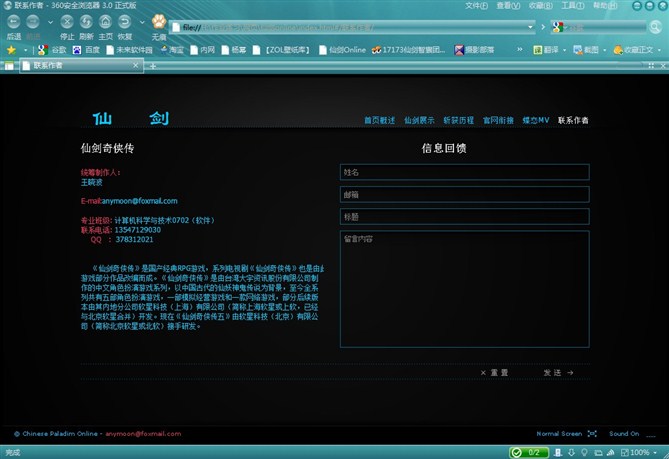Open the 蝶恋MV navigation link
669x459 pixels.
pos(536,120)
